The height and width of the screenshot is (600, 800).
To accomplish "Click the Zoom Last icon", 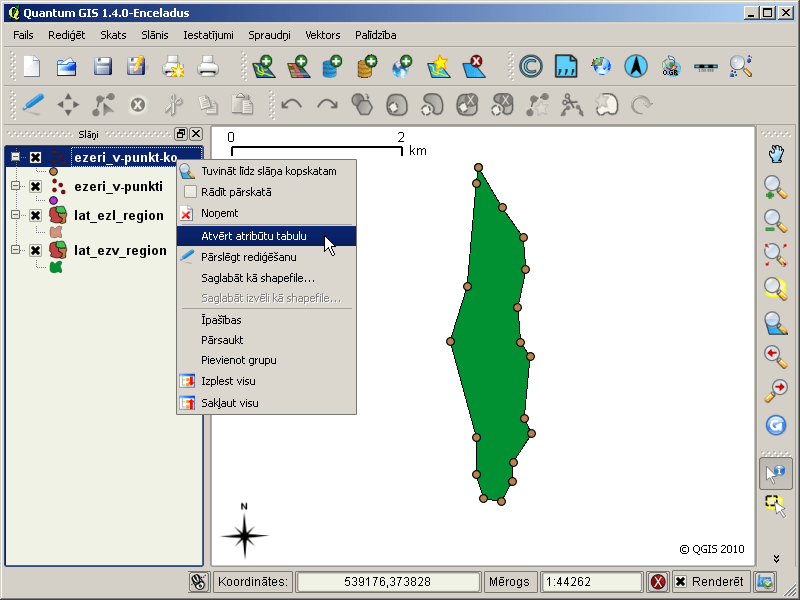I will pos(776,357).
